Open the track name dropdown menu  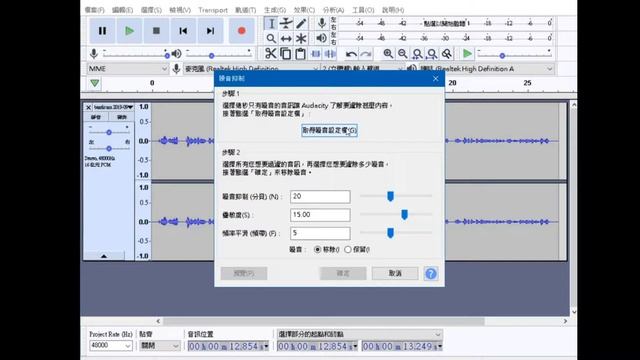pos(113,107)
